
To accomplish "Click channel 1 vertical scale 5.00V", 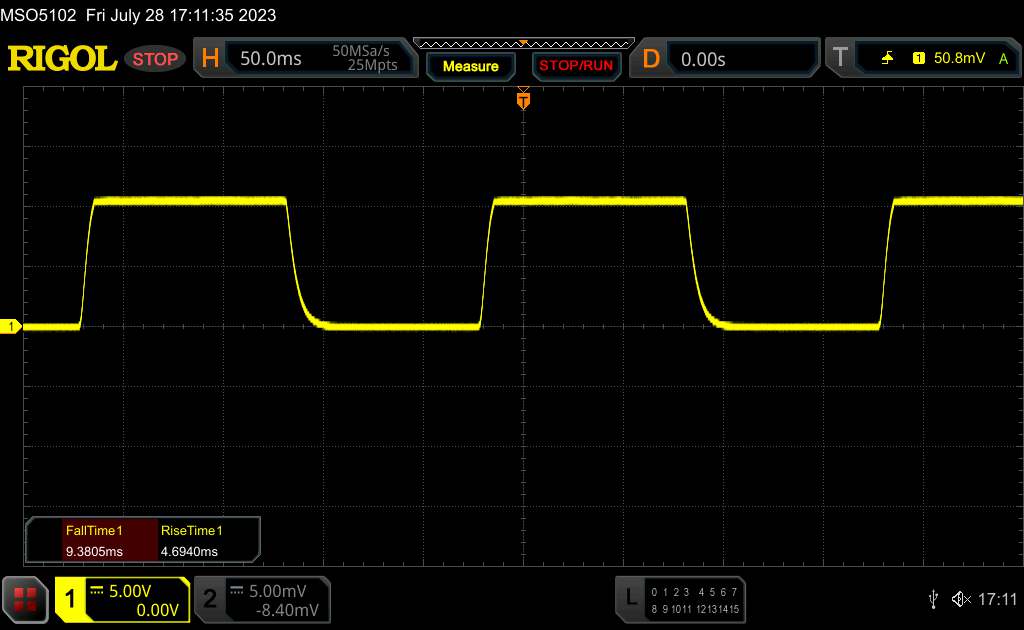I will click(x=130, y=591).
